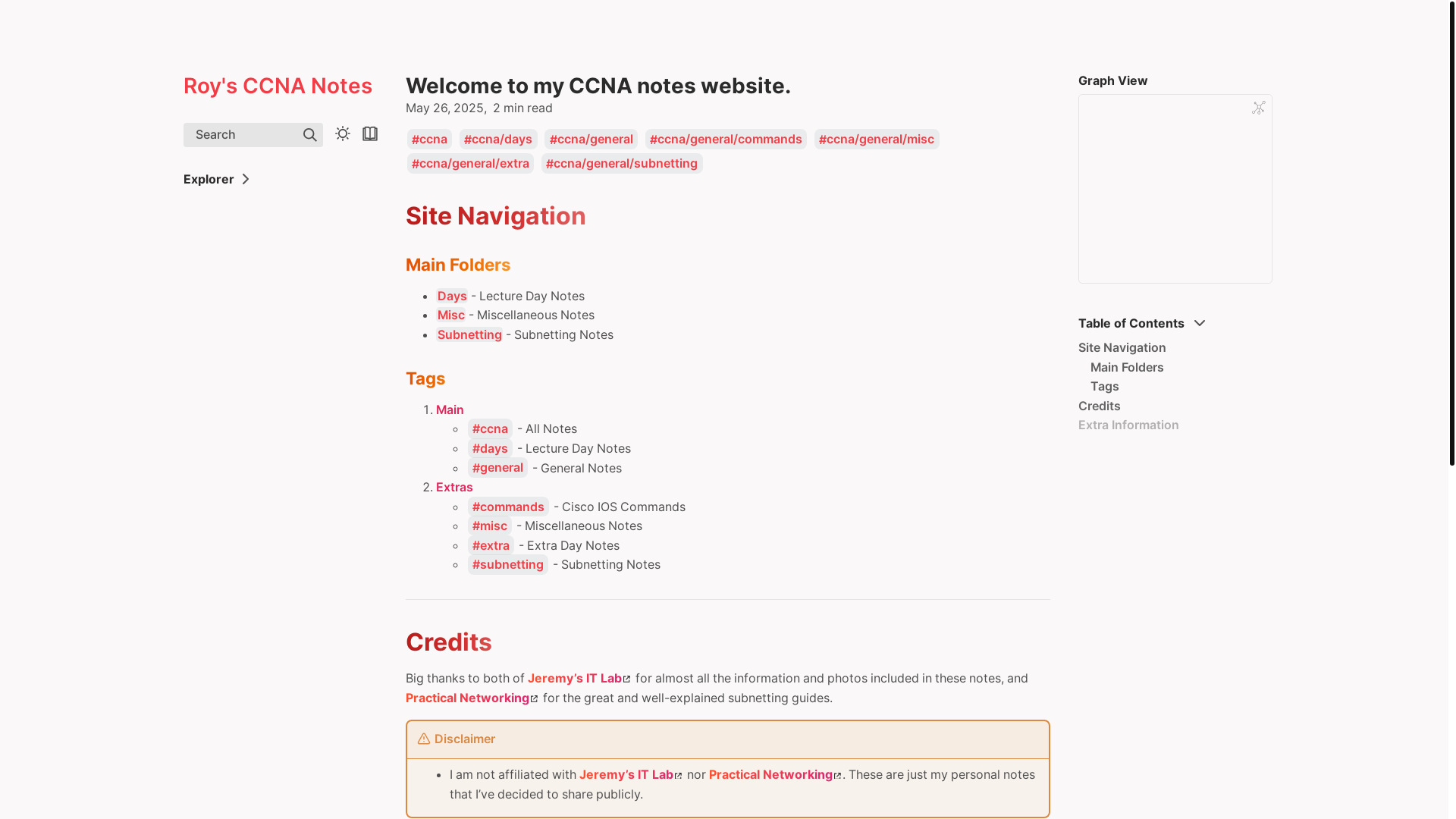Open Jeremy's IT Lab link in Disclaimer
The height and width of the screenshot is (819, 1456).
[x=631, y=774]
